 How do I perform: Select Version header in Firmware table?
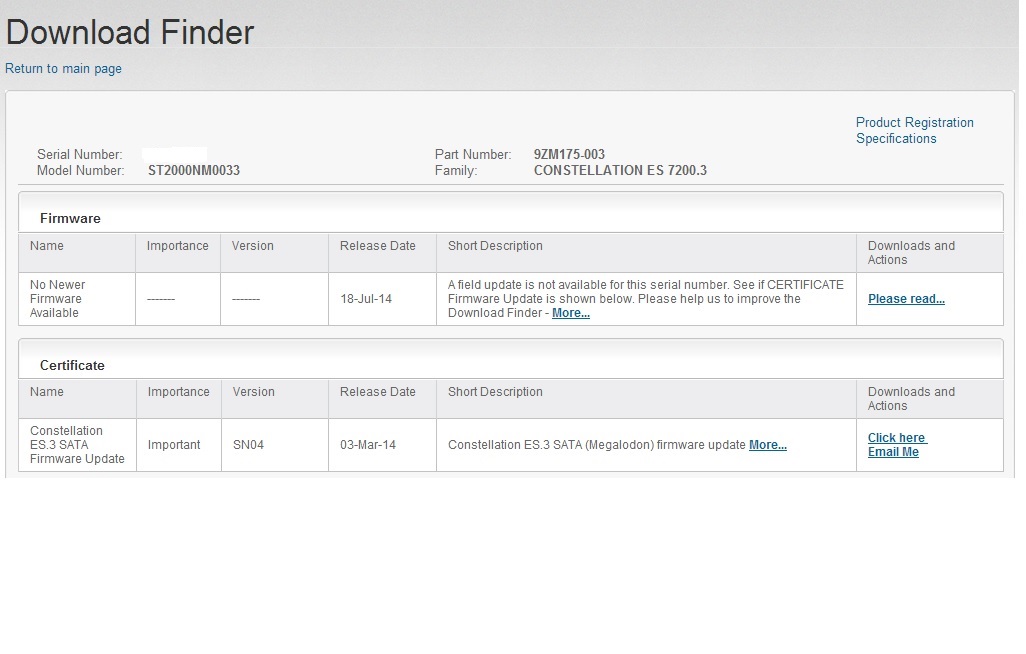(x=253, y=246)
